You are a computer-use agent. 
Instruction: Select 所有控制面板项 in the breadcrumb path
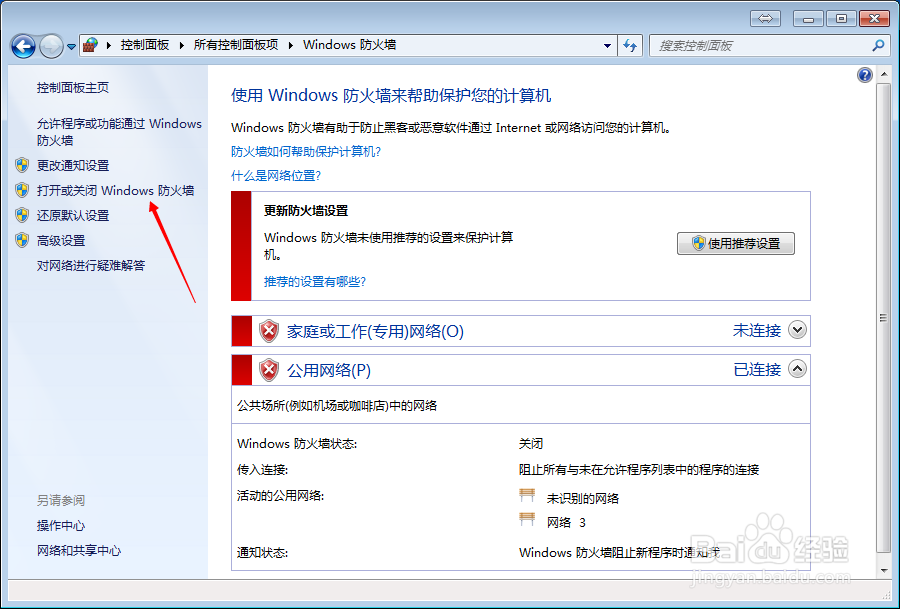tap(237, 45)
